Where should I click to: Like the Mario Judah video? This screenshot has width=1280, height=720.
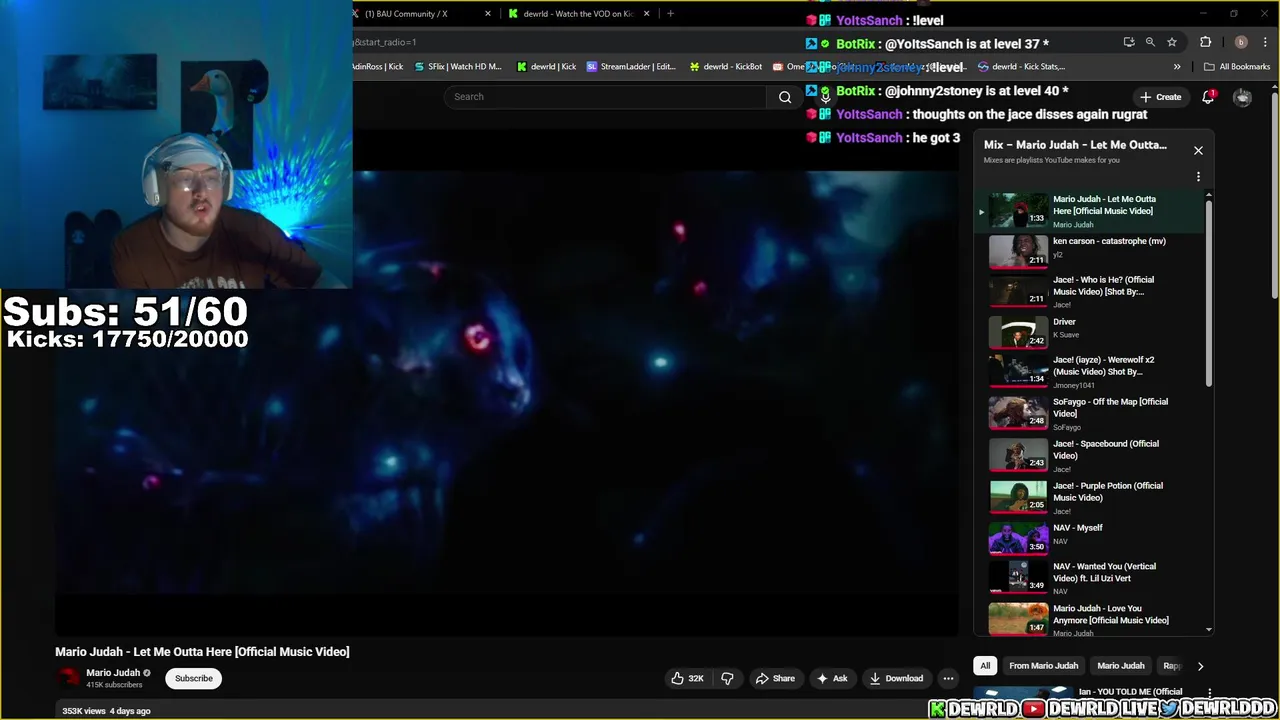coord(687,678)
